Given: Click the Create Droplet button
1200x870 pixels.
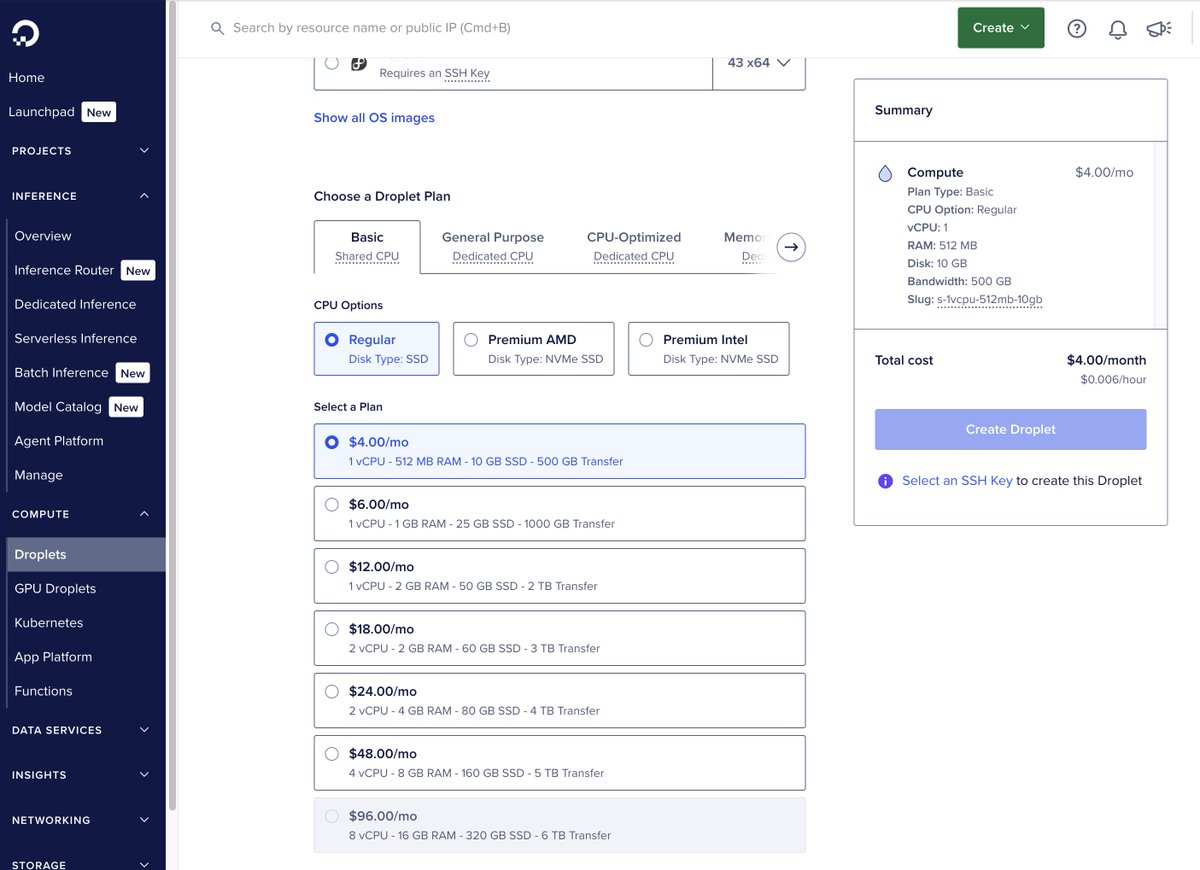Looking at the screenshot, I should point(1010,429).
